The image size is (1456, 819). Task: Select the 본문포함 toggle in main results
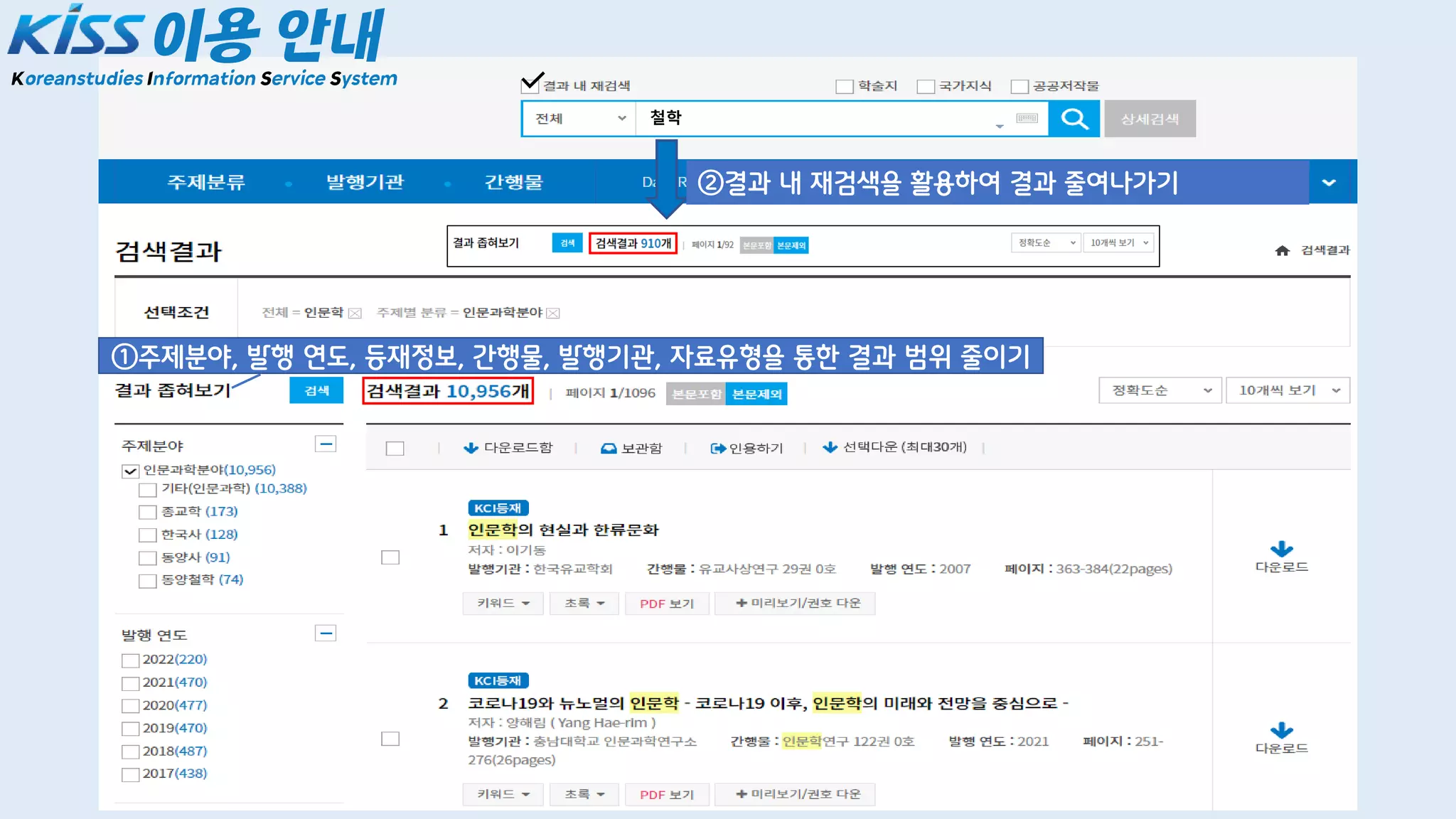(x=696, y=394)
